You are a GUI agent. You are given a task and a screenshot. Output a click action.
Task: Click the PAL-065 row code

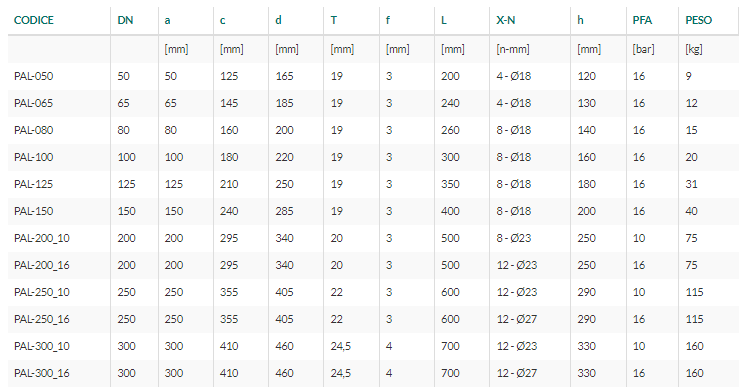coord(34,103)
